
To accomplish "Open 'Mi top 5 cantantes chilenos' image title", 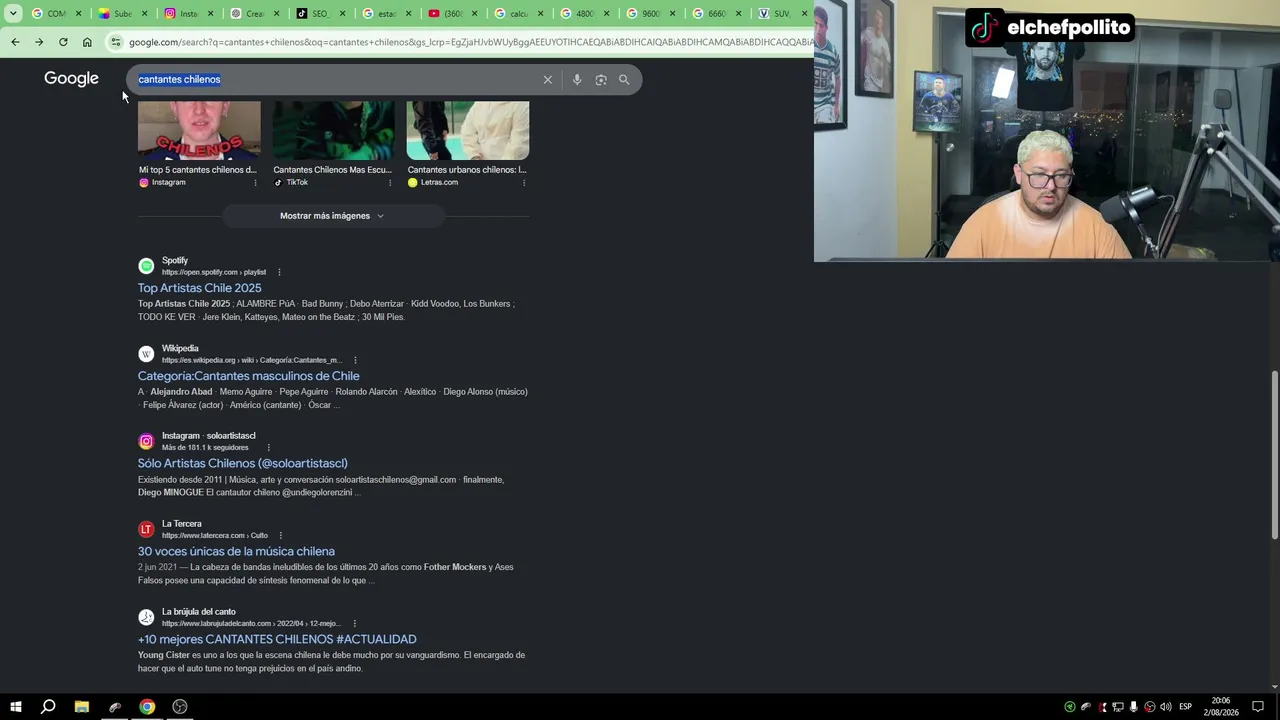I will click(x=198, y=170).
